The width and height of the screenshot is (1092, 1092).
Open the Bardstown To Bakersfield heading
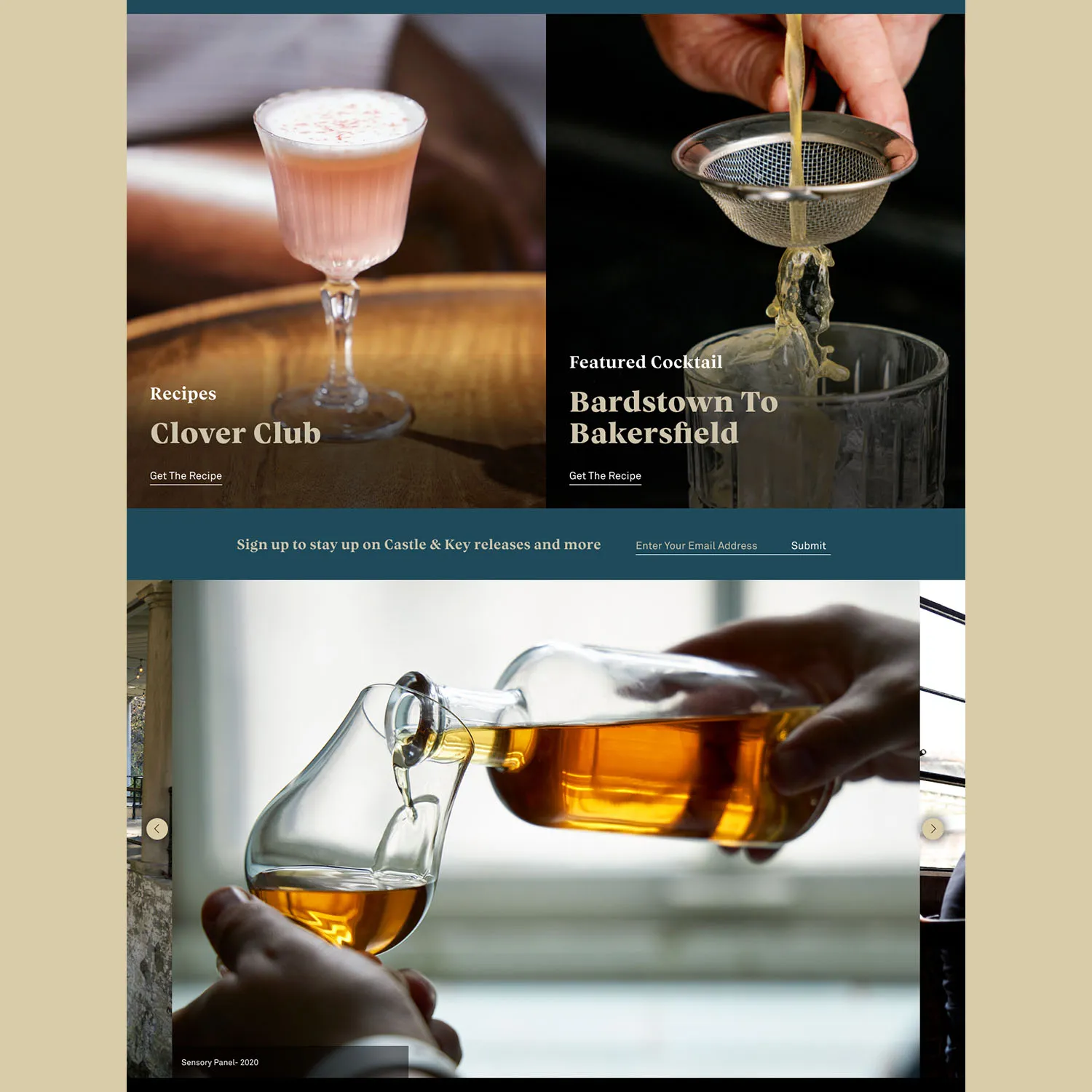[673, 417]
